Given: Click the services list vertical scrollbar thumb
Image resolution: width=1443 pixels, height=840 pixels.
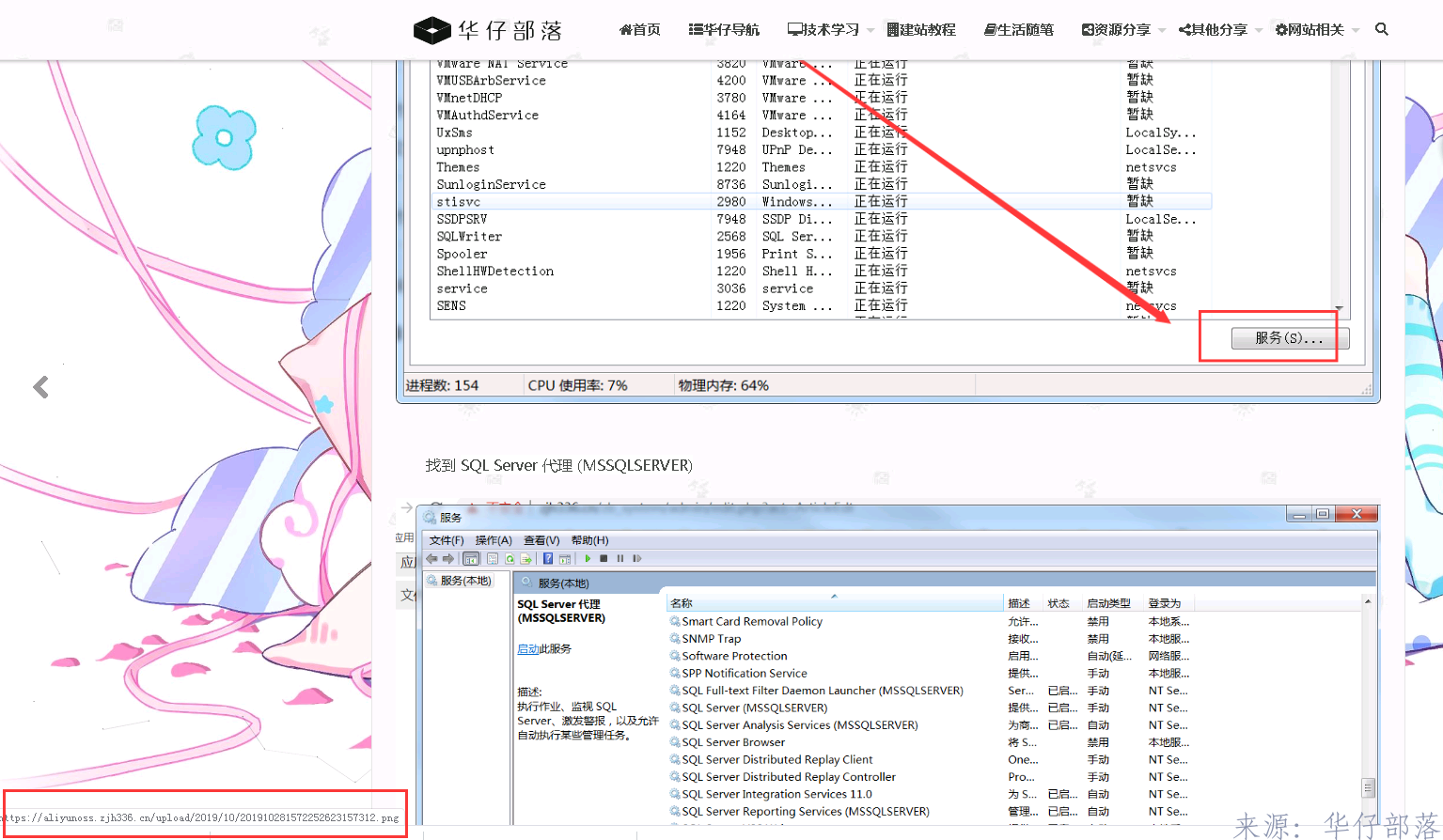Looking at the screenshot, I should [x=1368, y=787].
